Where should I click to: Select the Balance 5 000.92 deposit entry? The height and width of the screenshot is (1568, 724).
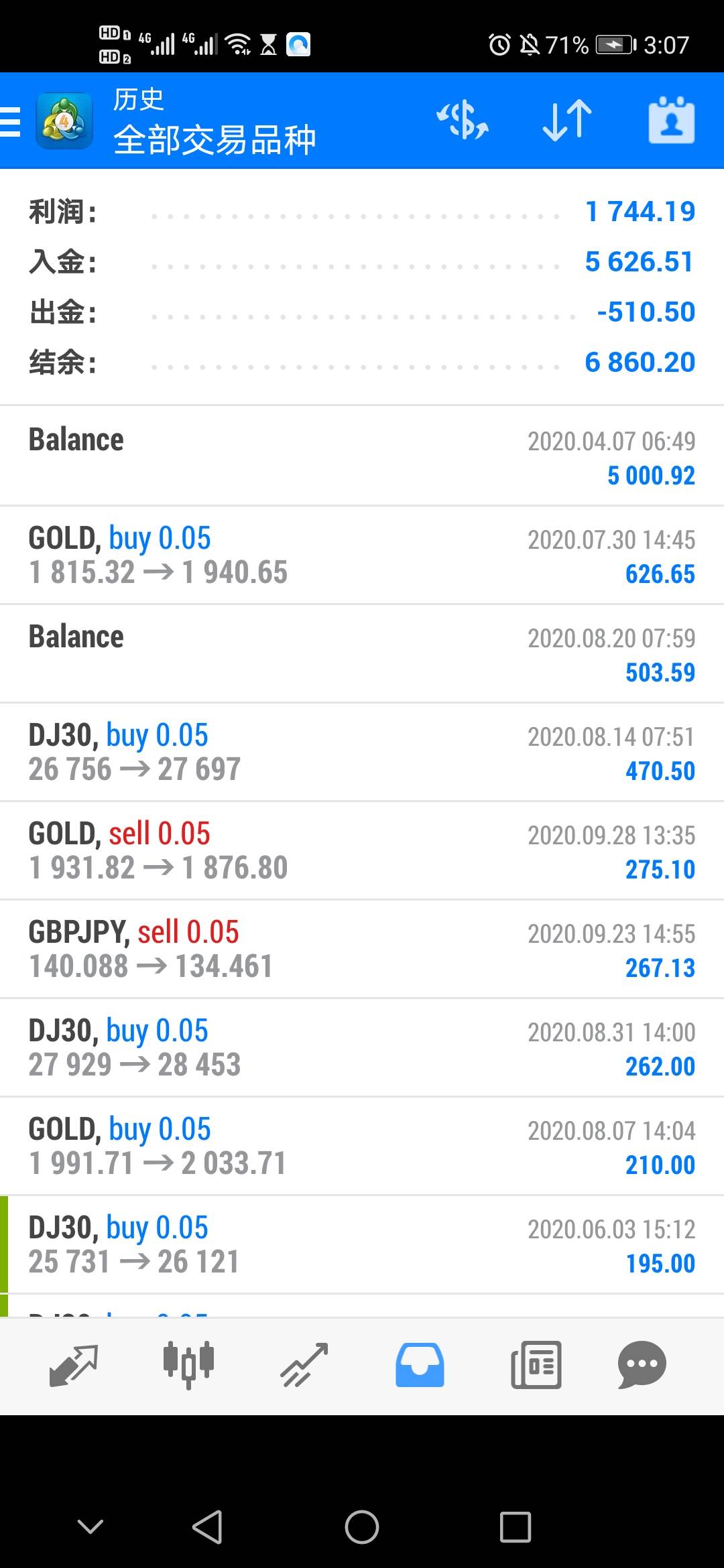[x=362, y=456]
